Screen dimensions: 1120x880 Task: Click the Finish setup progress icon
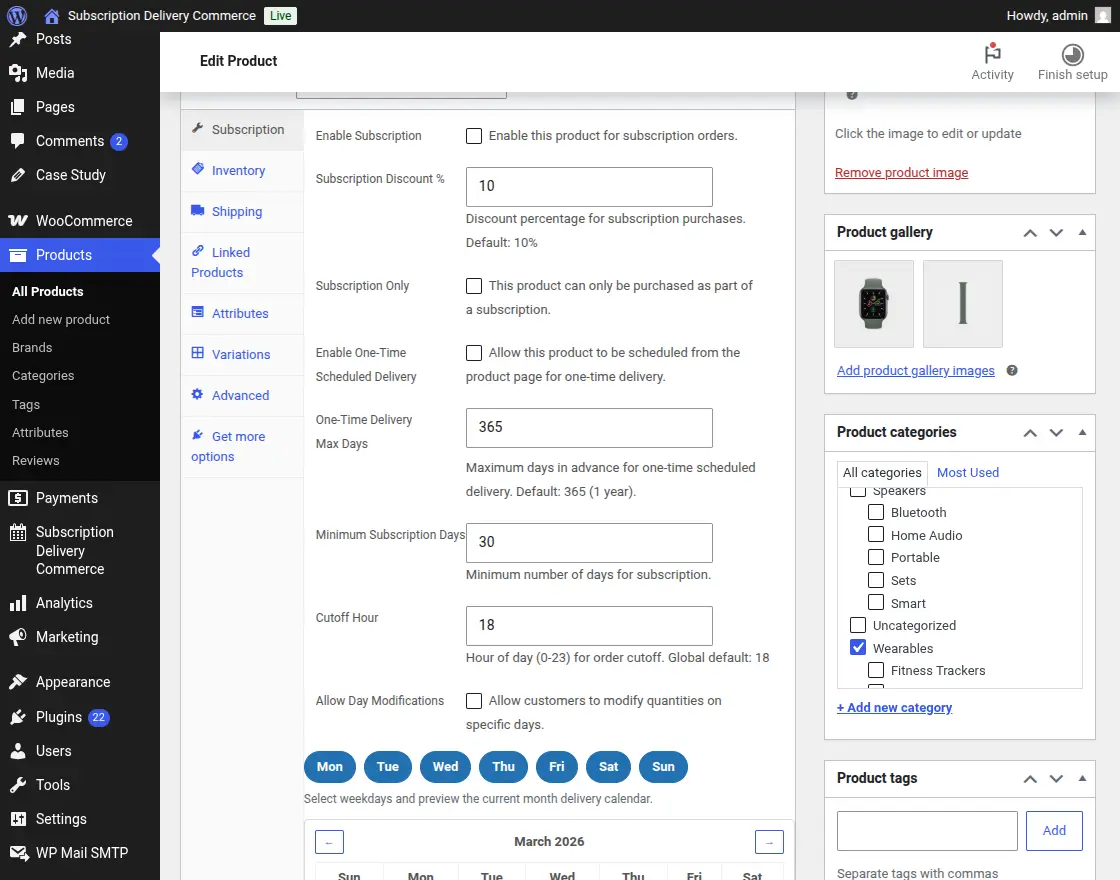pos(1072,55)
